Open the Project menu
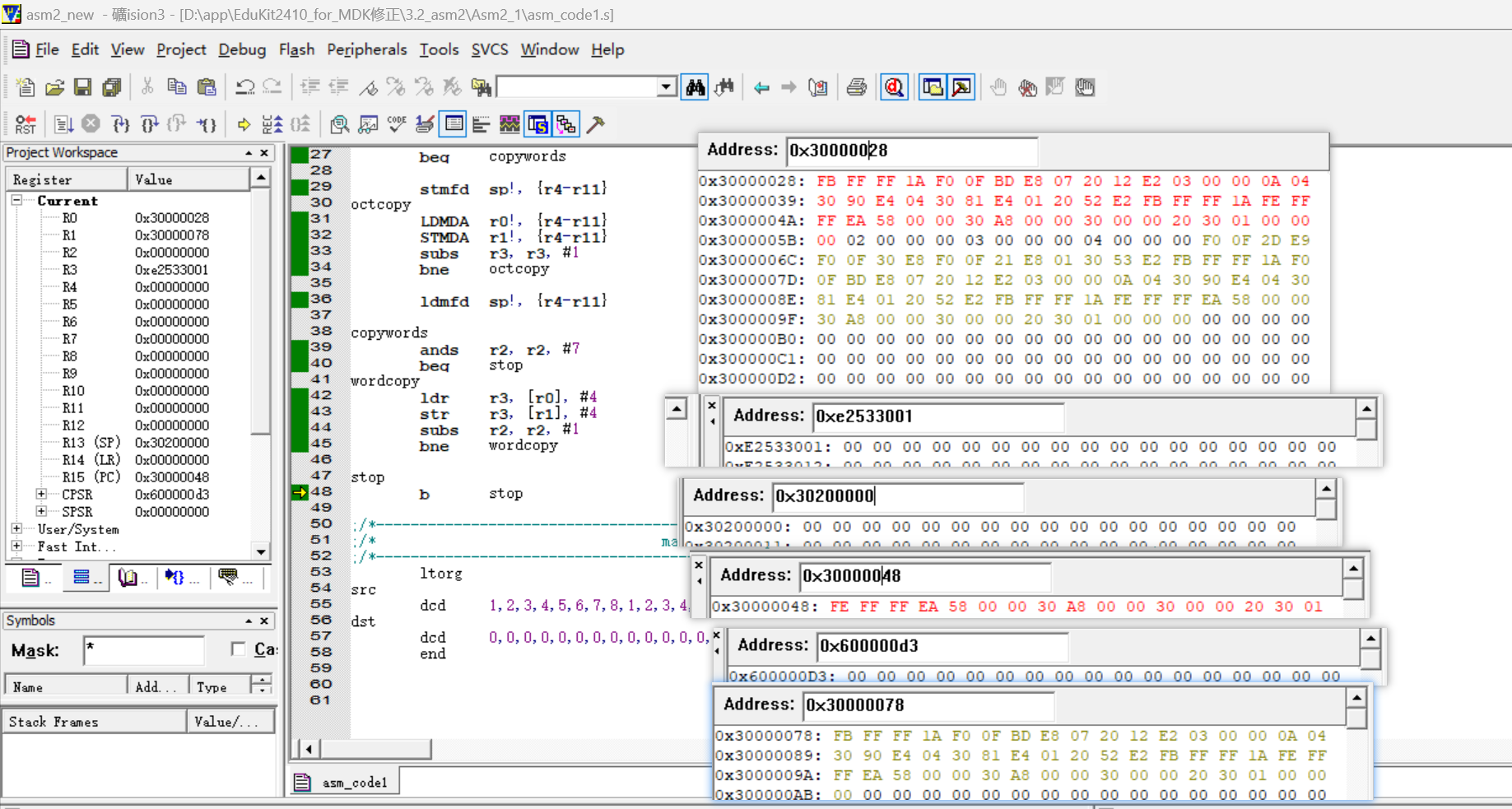This screenshot has width=1512, height=809. [181, 49]
